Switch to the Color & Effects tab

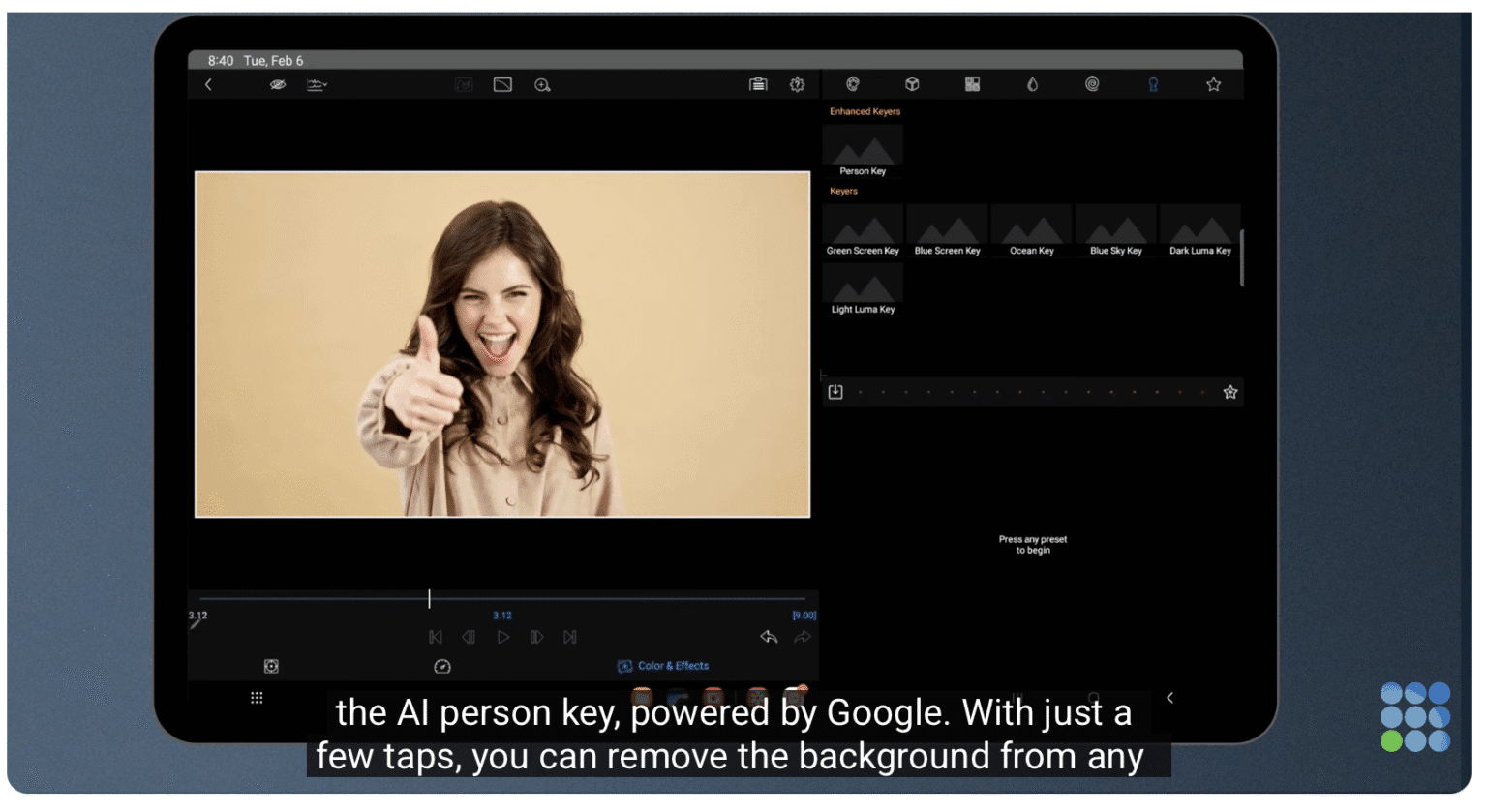(663, 666)
